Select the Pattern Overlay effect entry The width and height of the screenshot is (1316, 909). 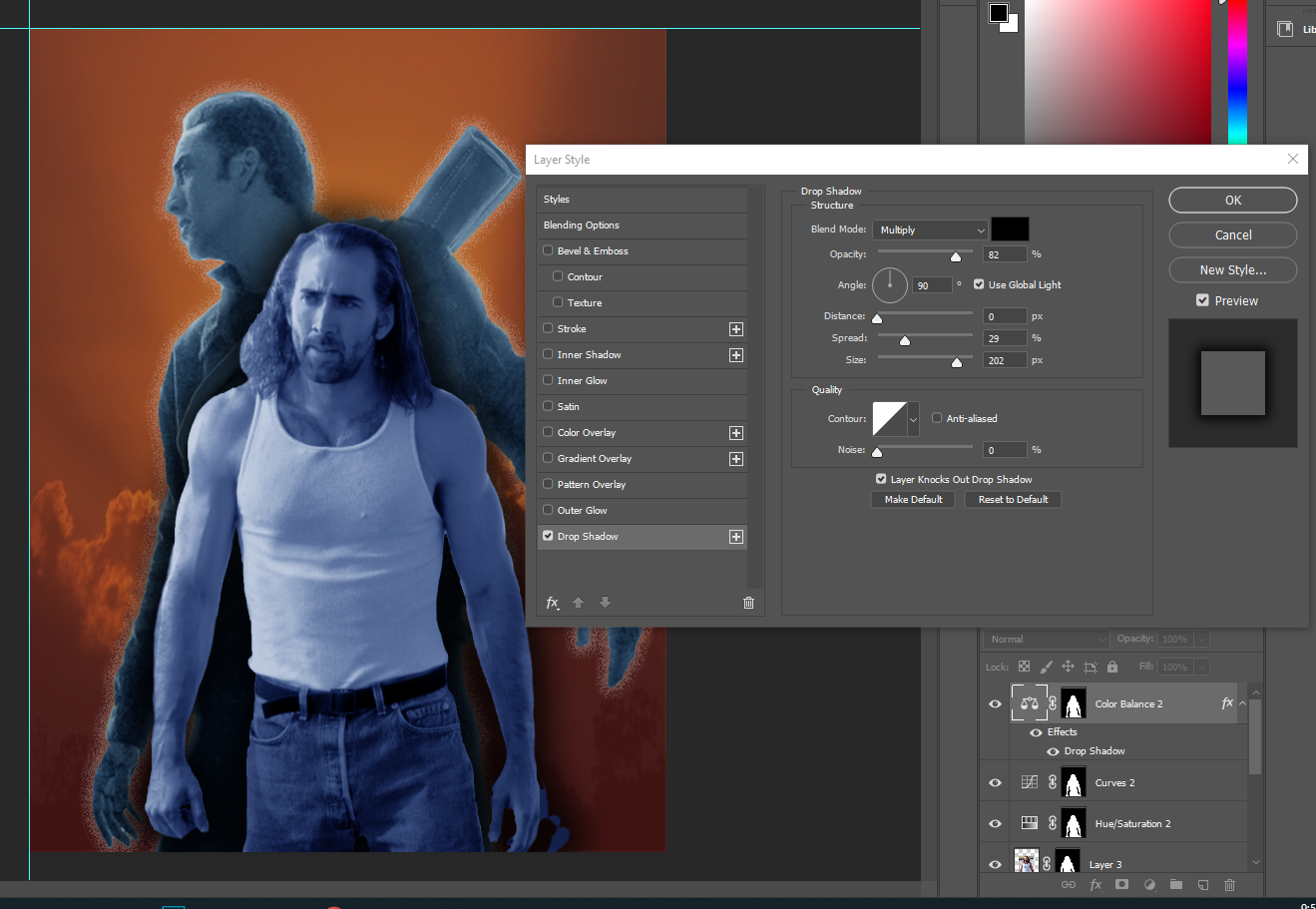coord(643,485)
